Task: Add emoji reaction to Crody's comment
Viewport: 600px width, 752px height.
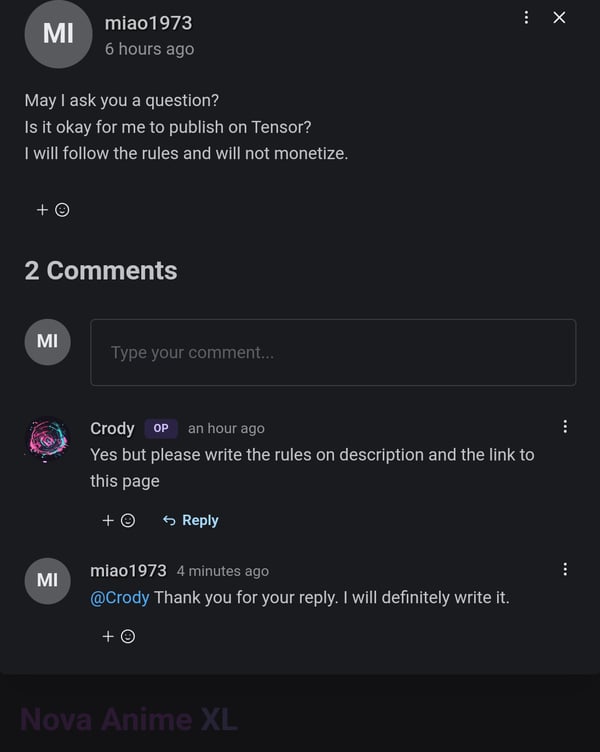Action: tap(118, 520)
